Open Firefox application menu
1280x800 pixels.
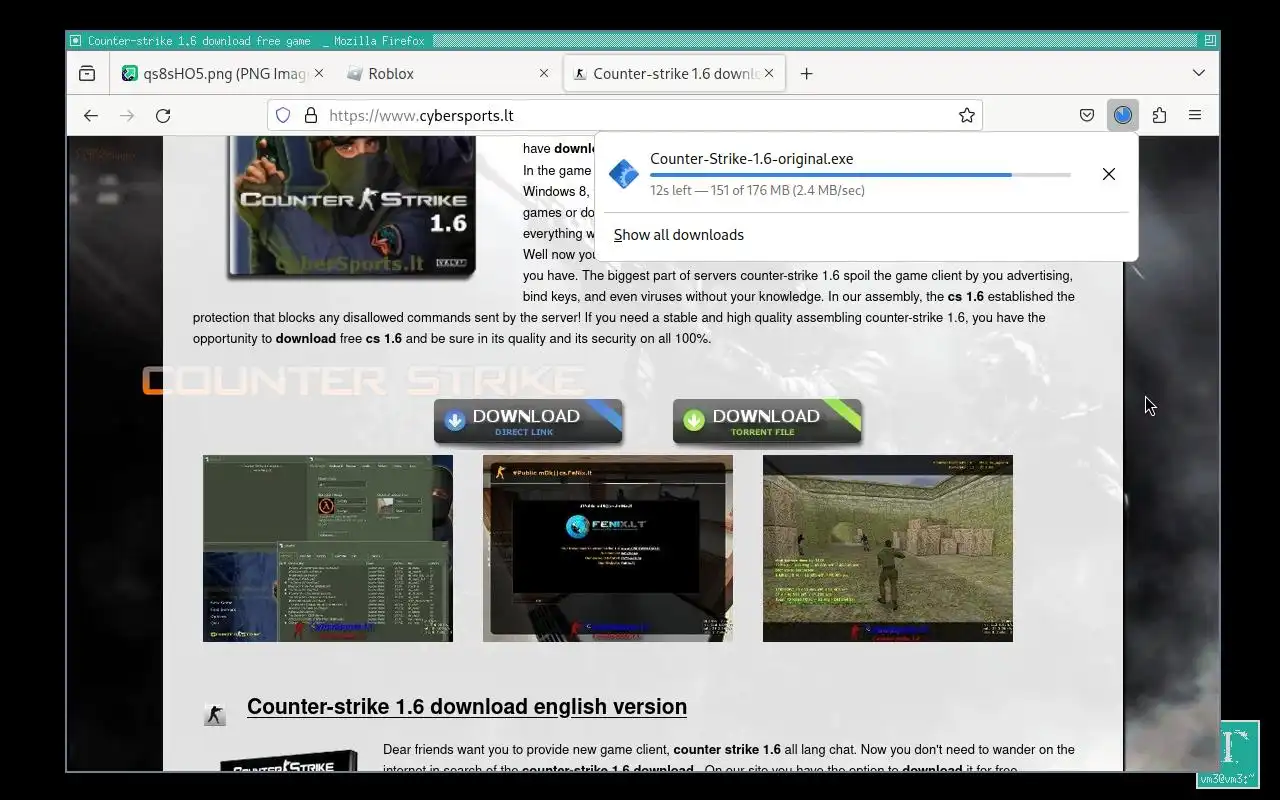(x=1195, y=115)
